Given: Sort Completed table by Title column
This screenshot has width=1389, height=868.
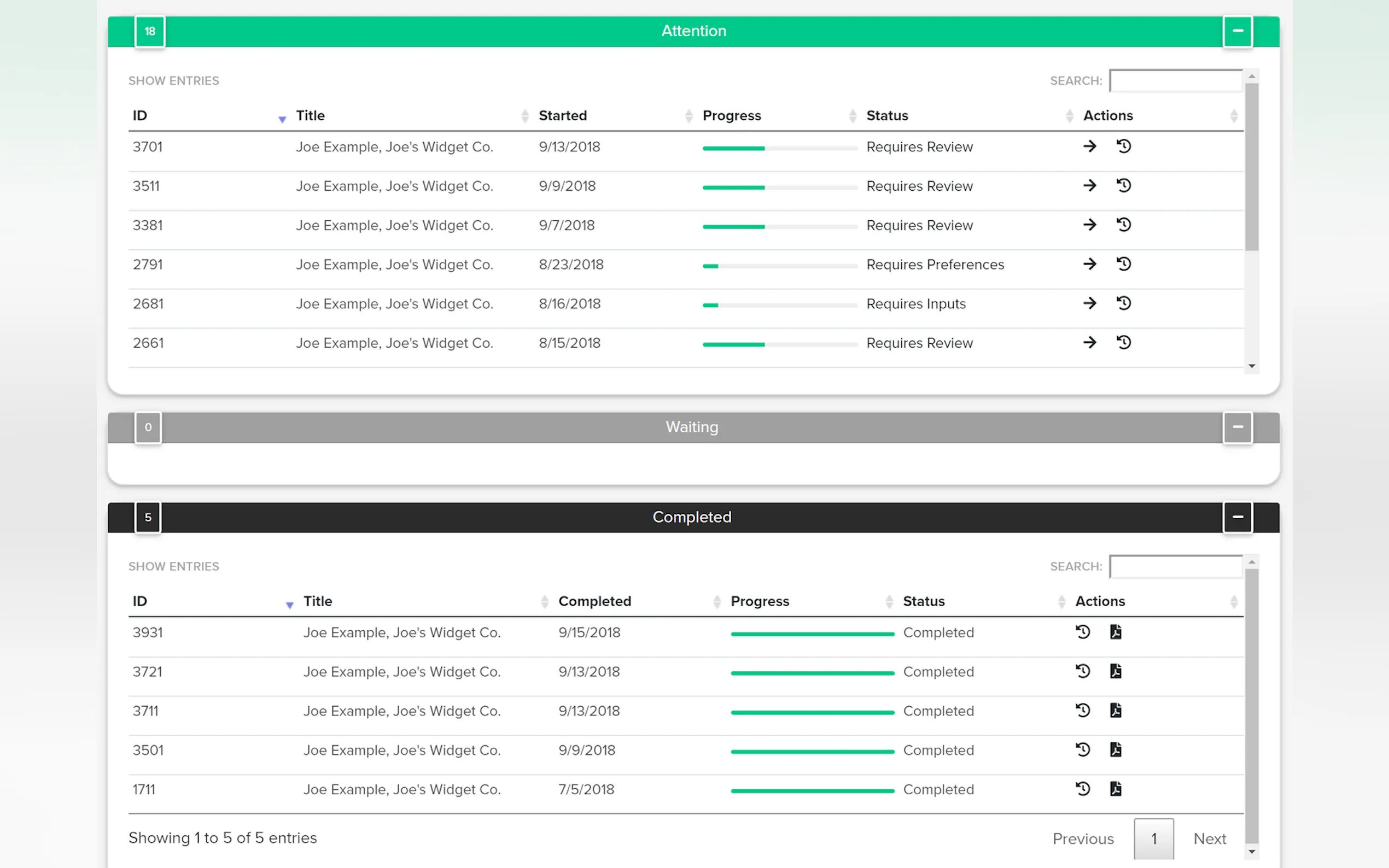Looking at the screenshot, I should 318,601.
